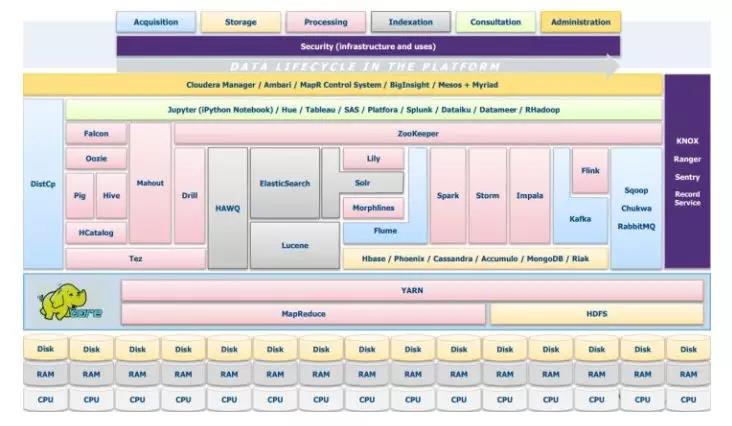Click the YARN bar
Screen dimensions: 732x426
pyautogui.click(x=411, y=290)
